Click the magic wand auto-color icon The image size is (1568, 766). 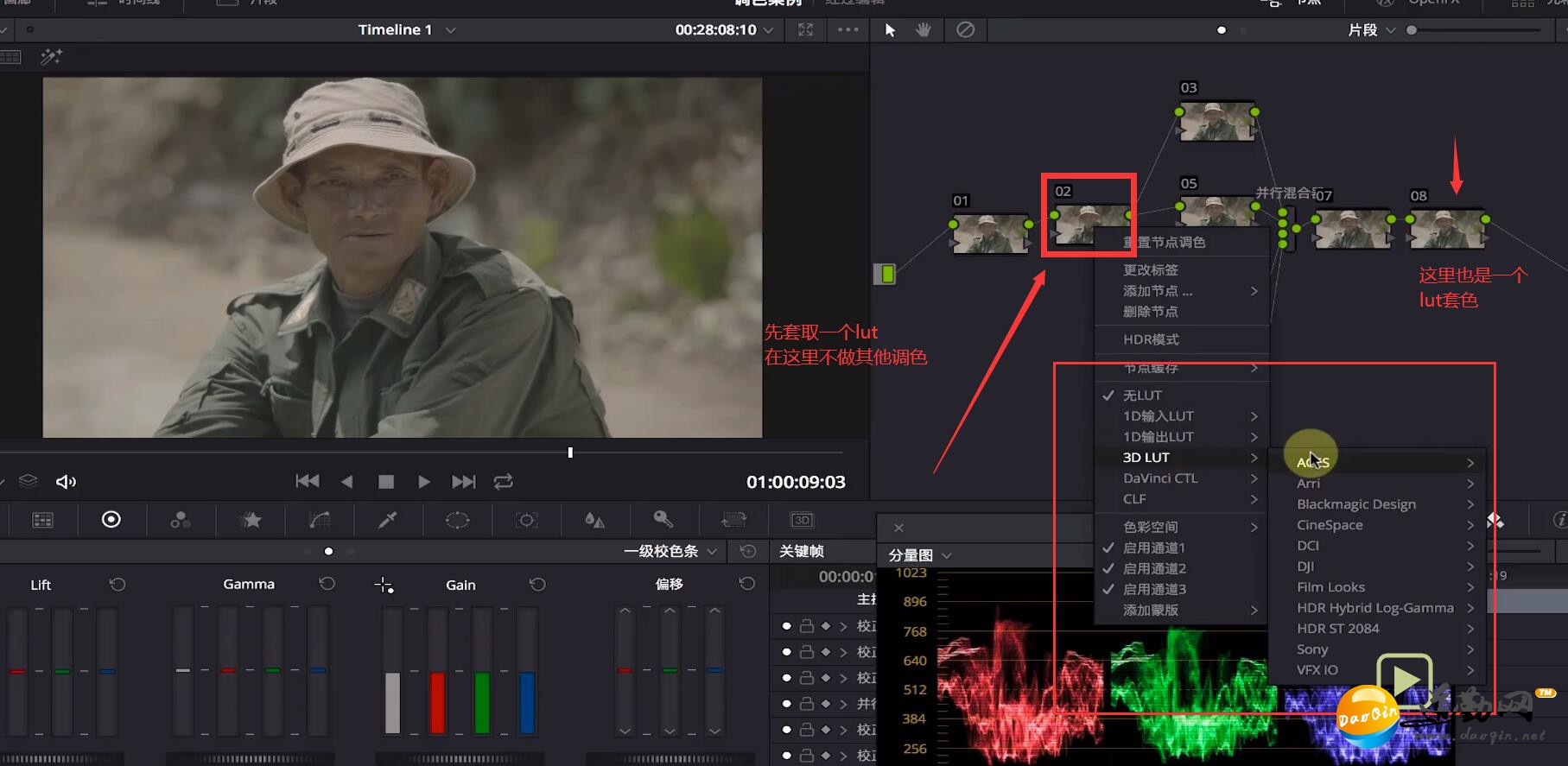coord(51,57)
